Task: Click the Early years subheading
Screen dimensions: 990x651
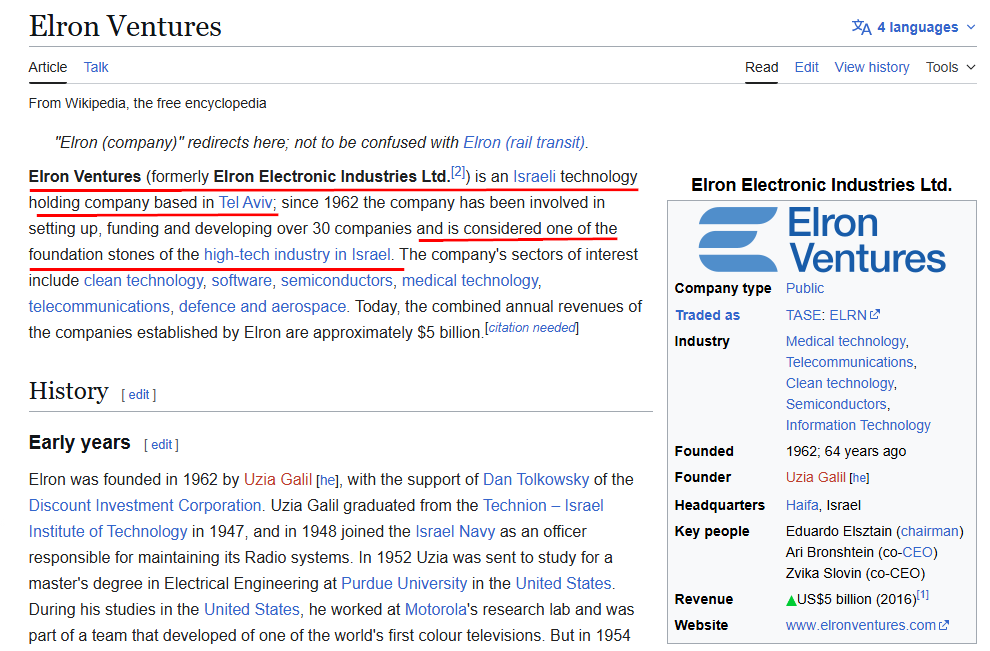Action: point(80,442)
